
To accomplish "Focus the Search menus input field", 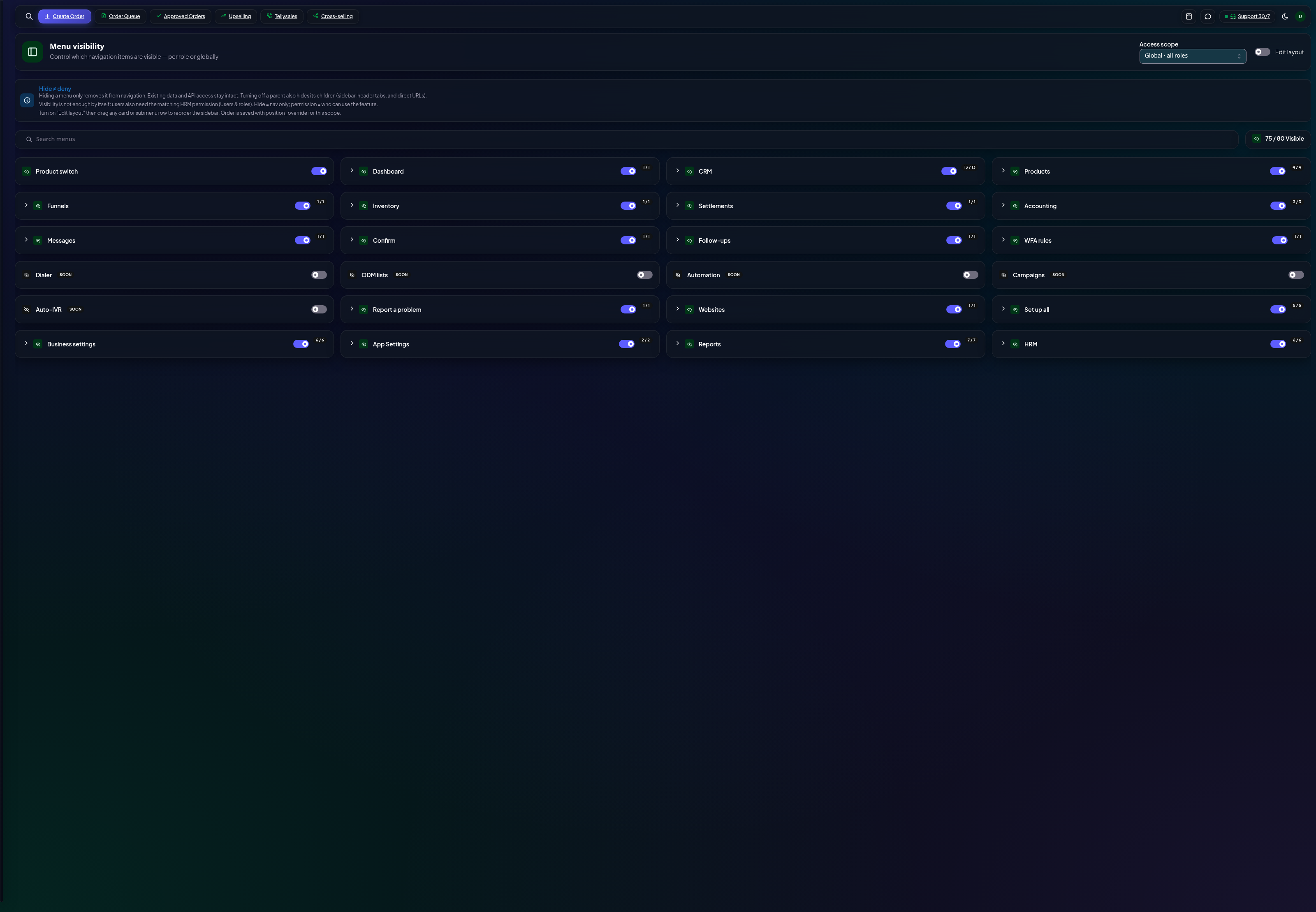I will [x=627, y=139].
